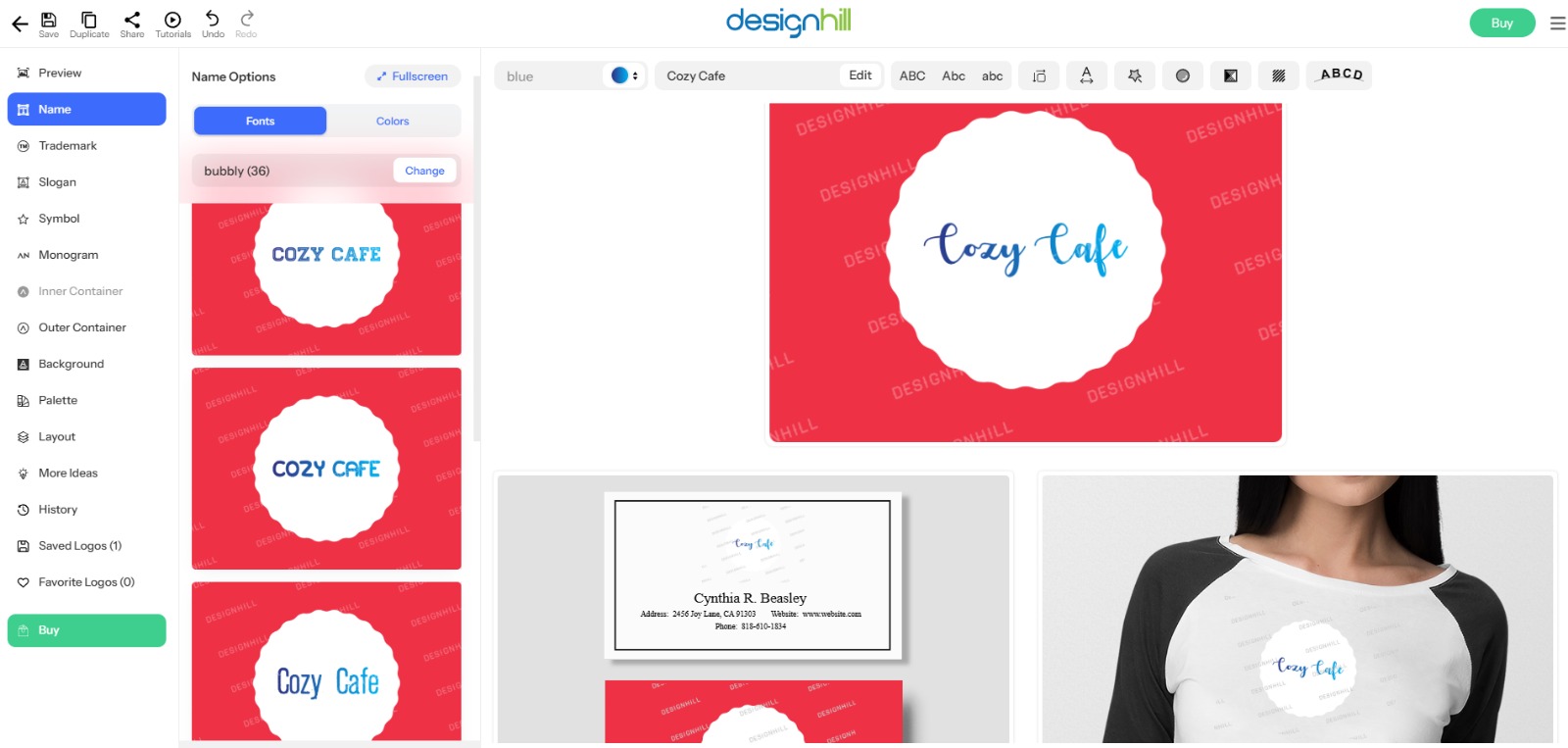Open Favorite Logos (0)

(86, 581)
